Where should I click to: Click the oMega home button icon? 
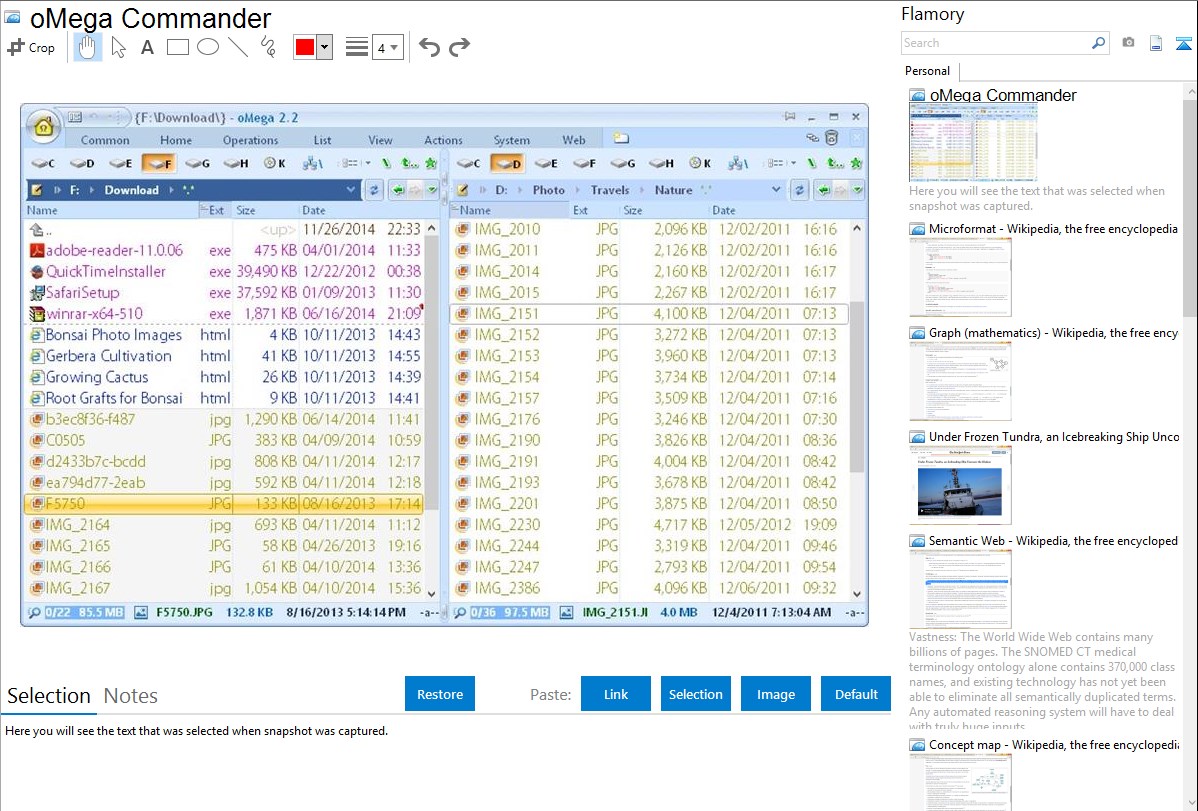44,126
